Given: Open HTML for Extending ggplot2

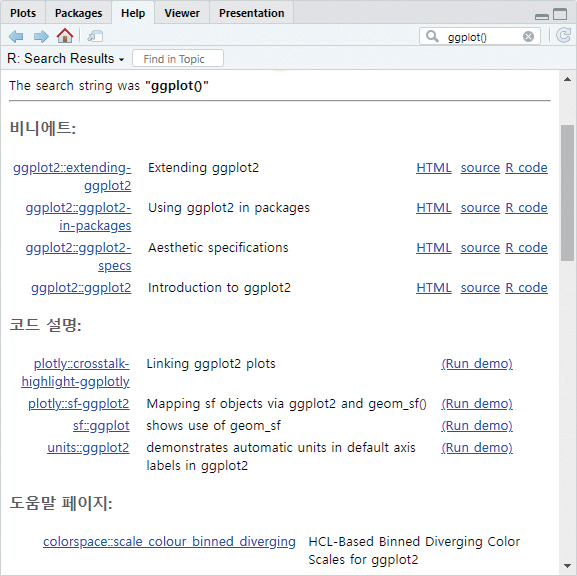Looking at the screenshot, I should tap(434, 168).
